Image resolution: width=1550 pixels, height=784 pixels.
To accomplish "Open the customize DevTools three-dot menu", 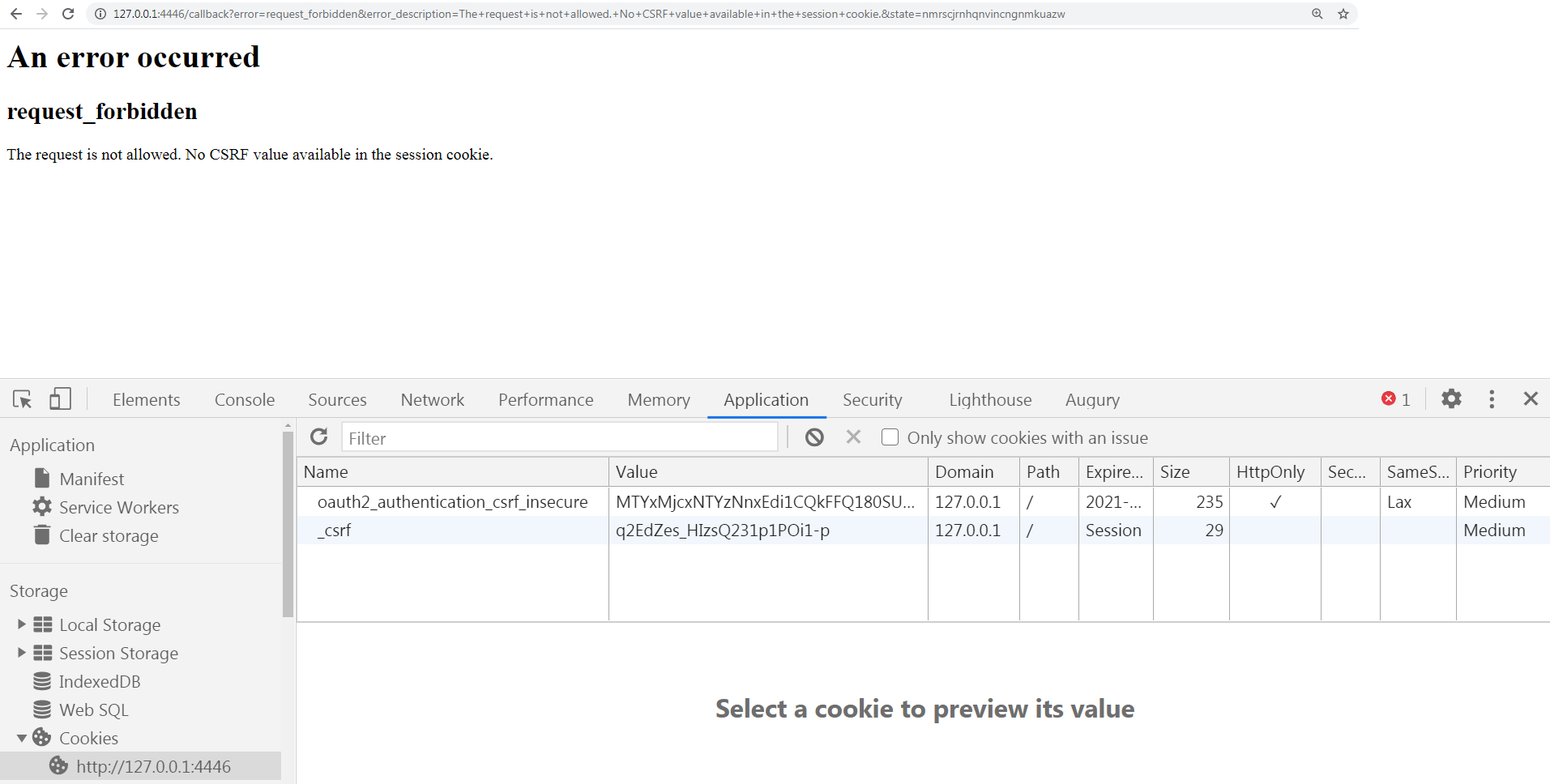I will (1491, 398).
